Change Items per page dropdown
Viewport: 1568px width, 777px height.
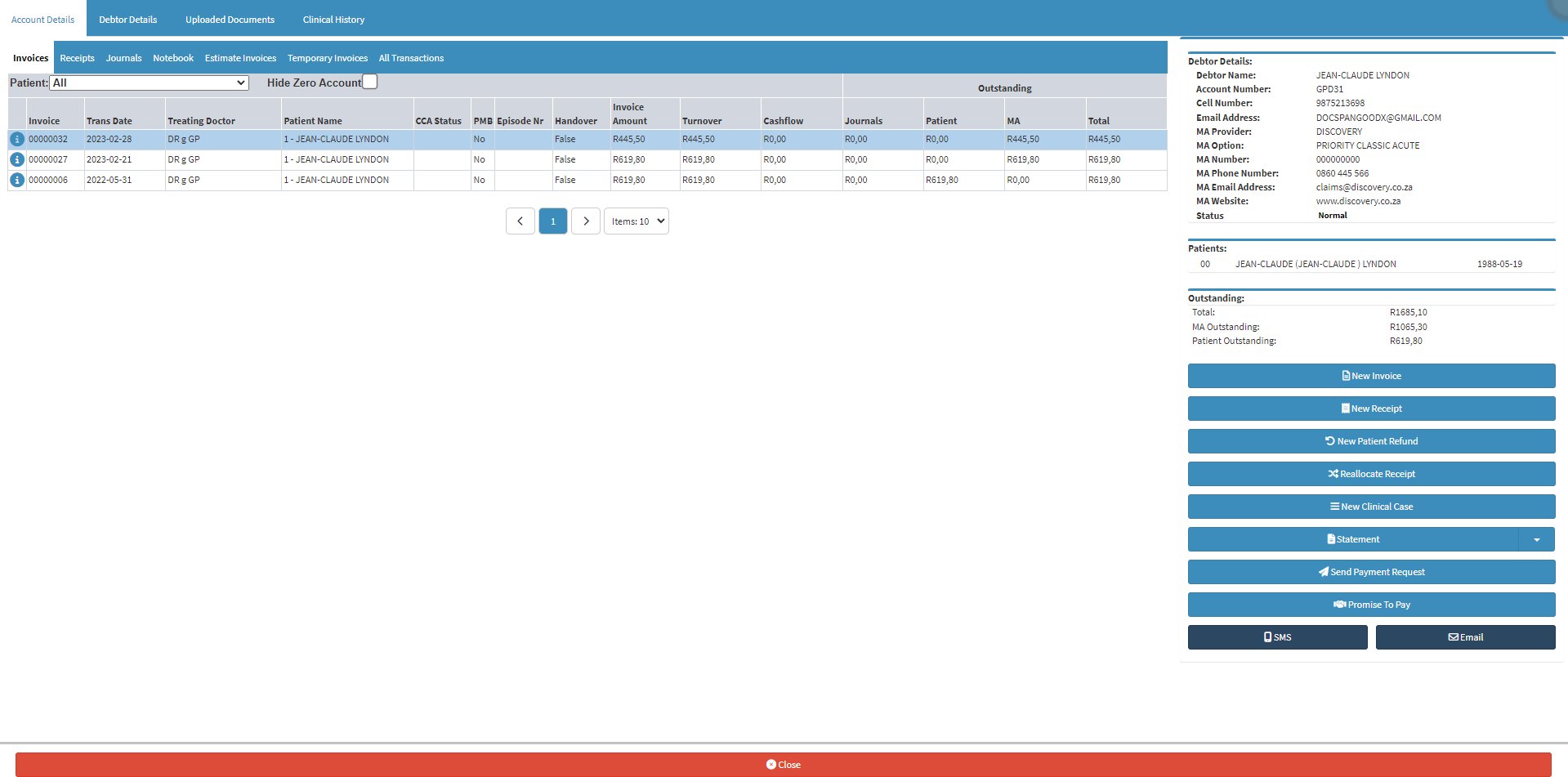[637, 221]
